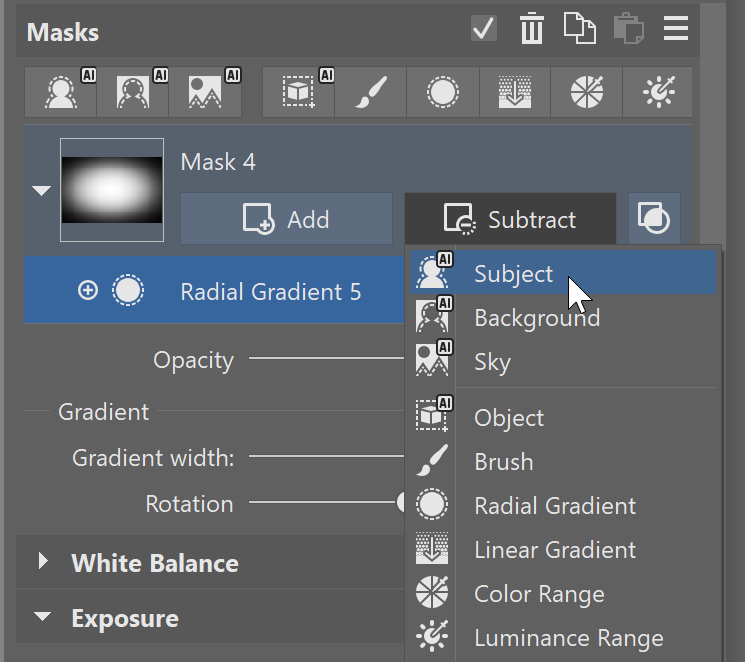745x662 pixels.
Task: Click the Color Range toolbar icon
Action: tap(586, 93)
